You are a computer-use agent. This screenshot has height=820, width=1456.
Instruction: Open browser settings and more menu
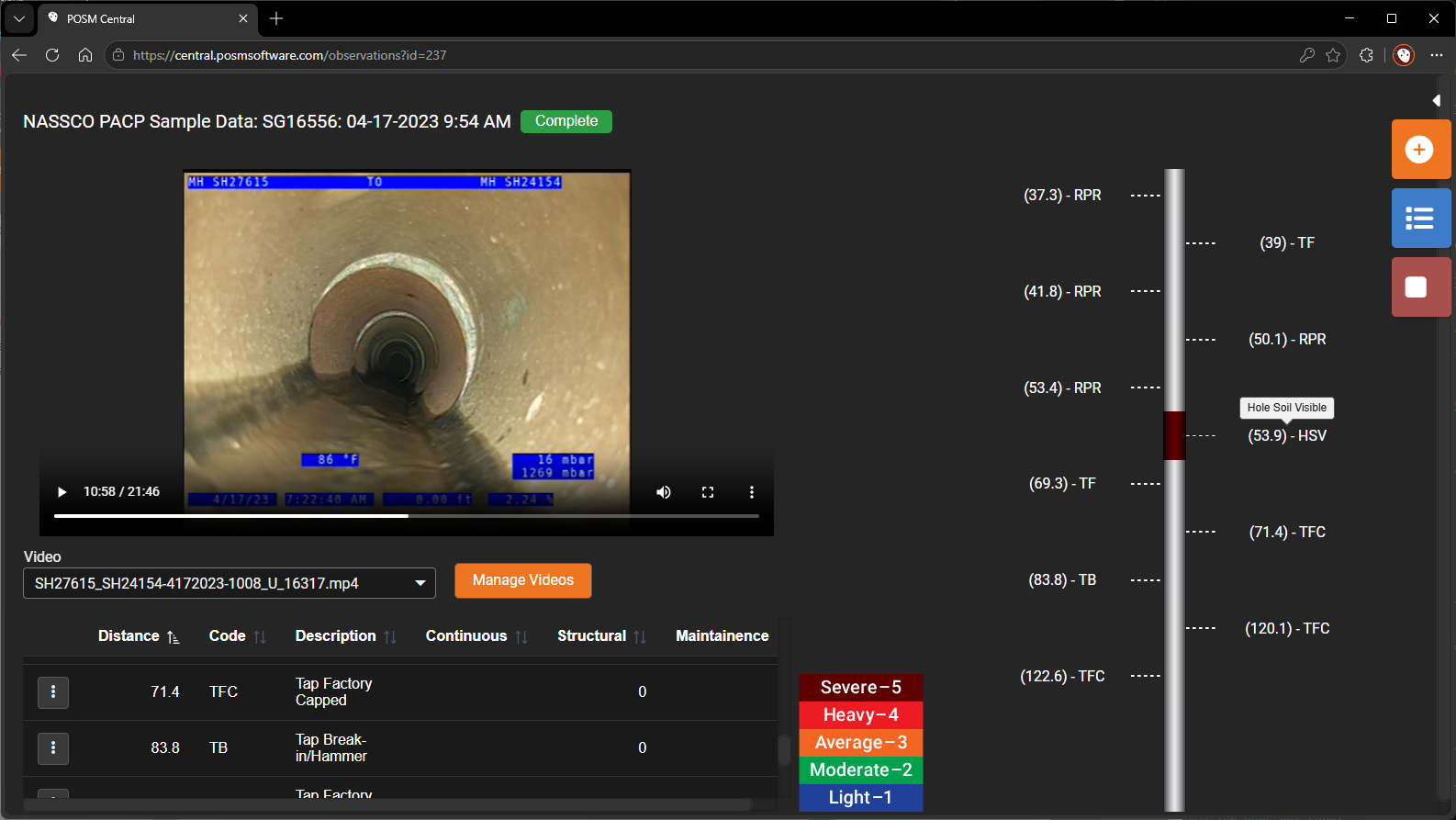click(x=1437, y=55)
